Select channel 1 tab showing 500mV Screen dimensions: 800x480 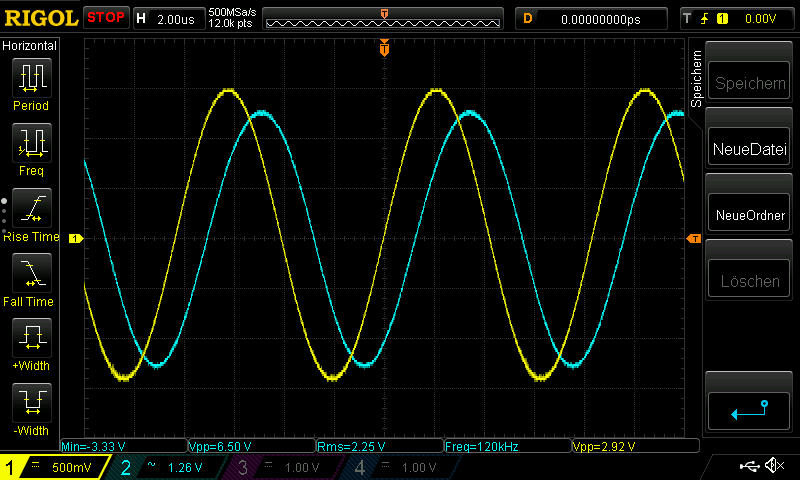54,467
